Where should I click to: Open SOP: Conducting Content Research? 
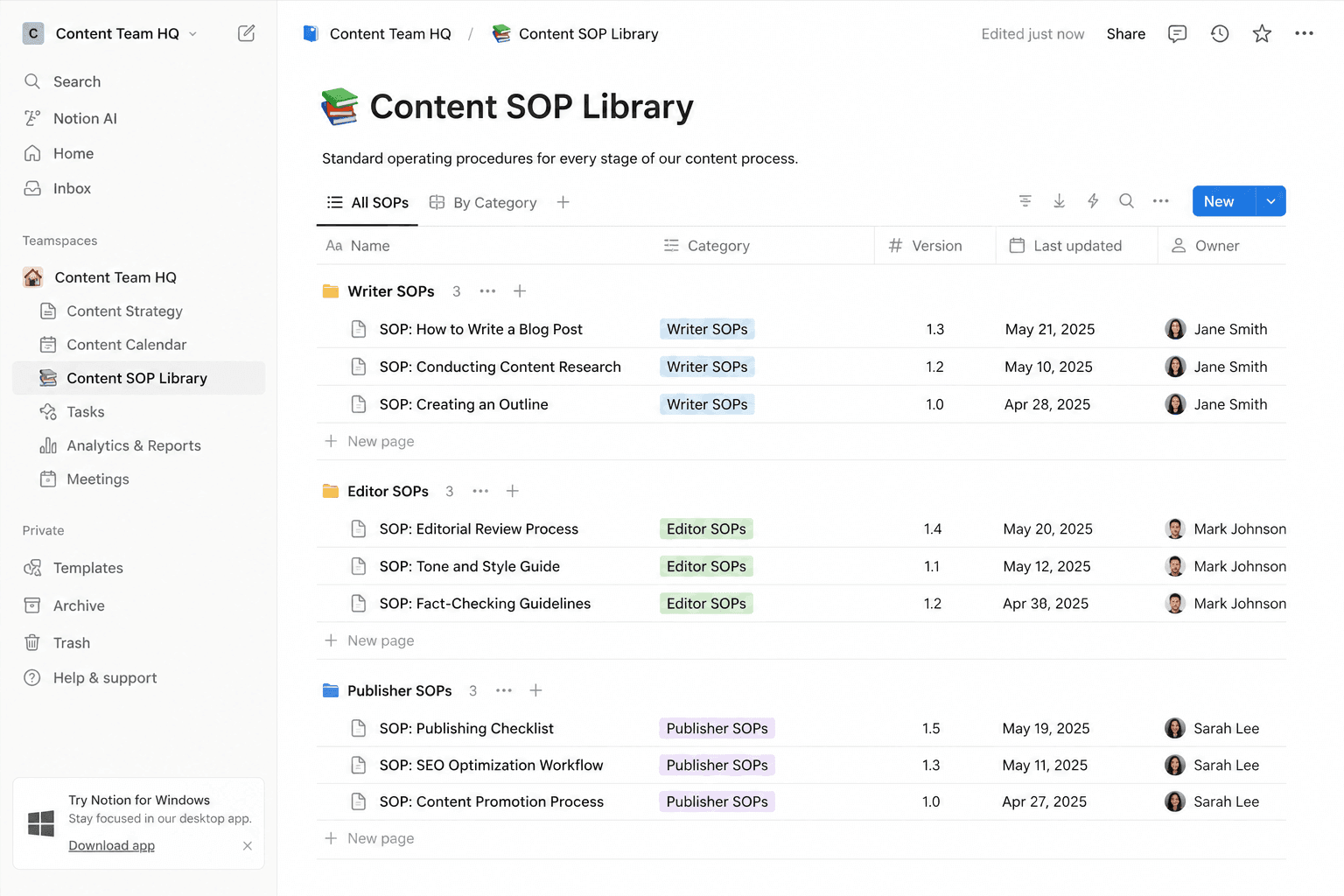[500, 367]
